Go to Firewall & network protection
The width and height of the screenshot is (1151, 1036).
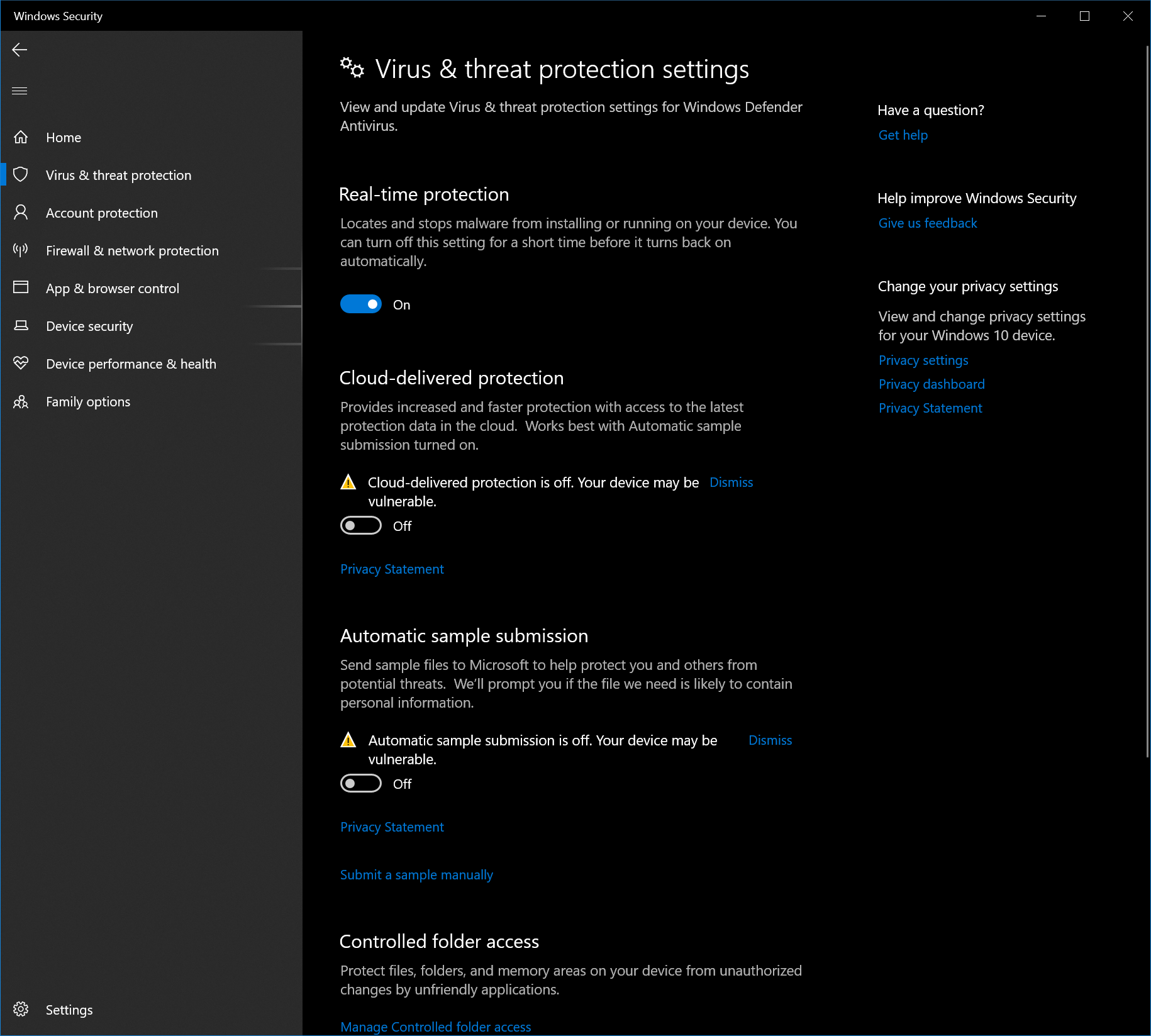pos(152,250)
